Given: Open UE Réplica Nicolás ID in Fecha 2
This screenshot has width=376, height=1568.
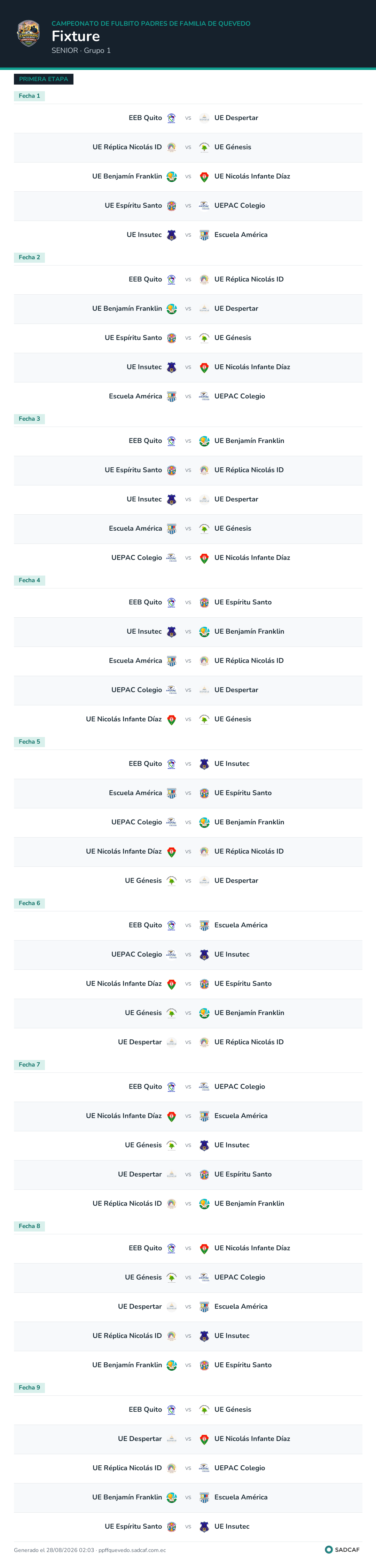Looking at the screenshot, I should coord(249,279).
